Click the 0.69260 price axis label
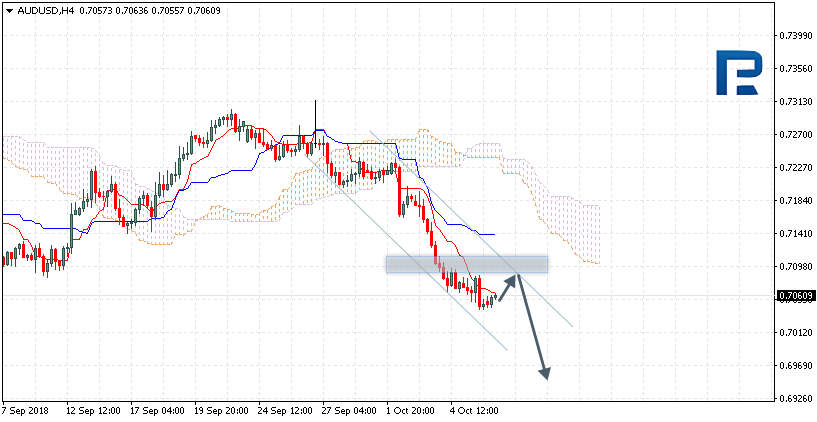 coord(796,398)
